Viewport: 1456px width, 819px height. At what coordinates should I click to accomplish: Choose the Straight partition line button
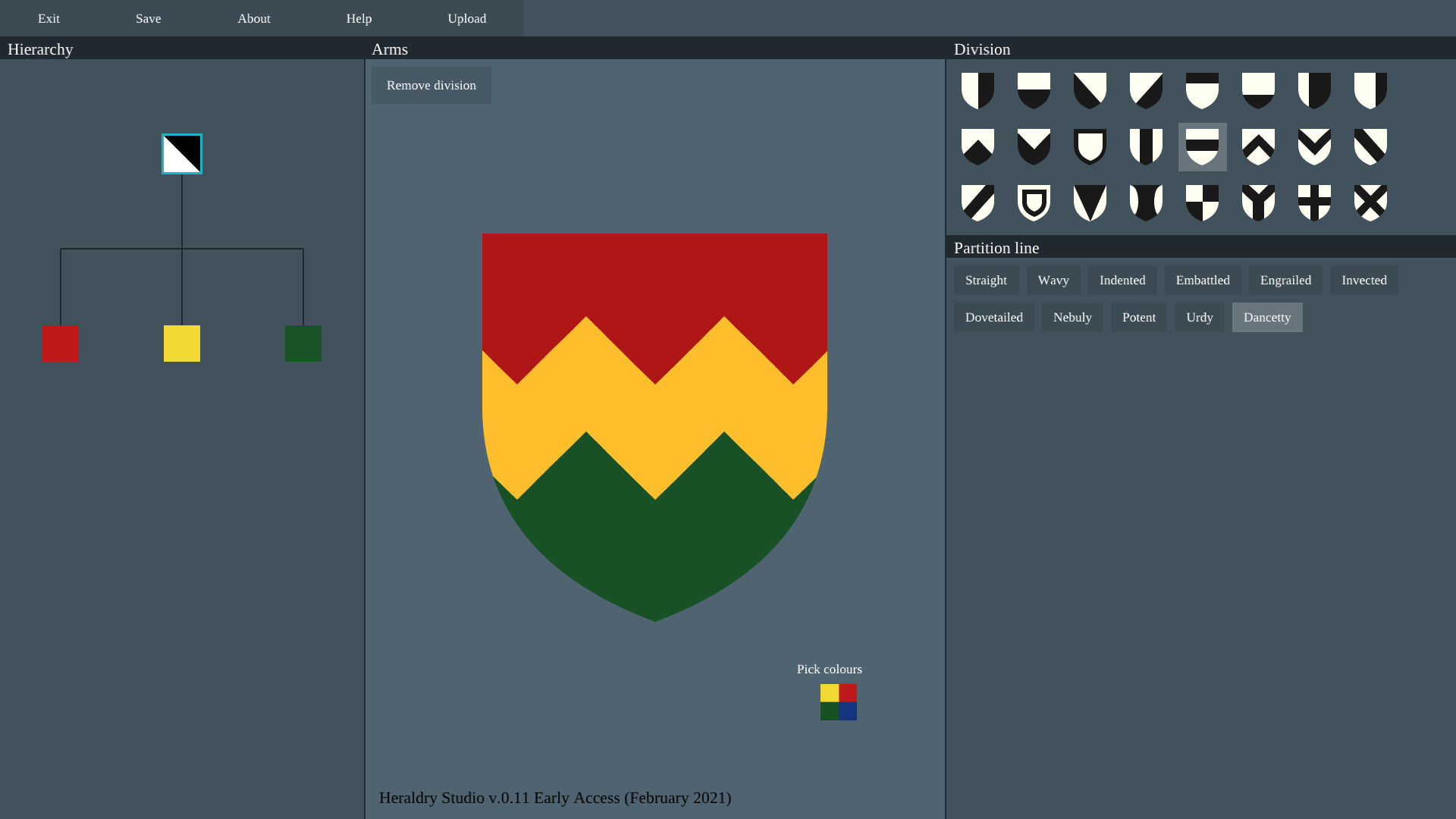(x=986, y=281)
